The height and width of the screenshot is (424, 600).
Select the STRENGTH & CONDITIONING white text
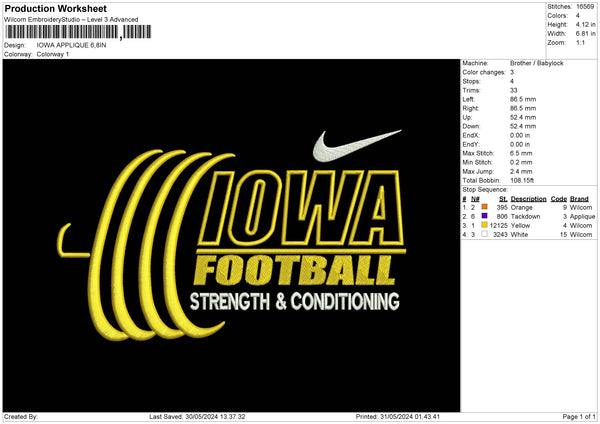point(295,302)
